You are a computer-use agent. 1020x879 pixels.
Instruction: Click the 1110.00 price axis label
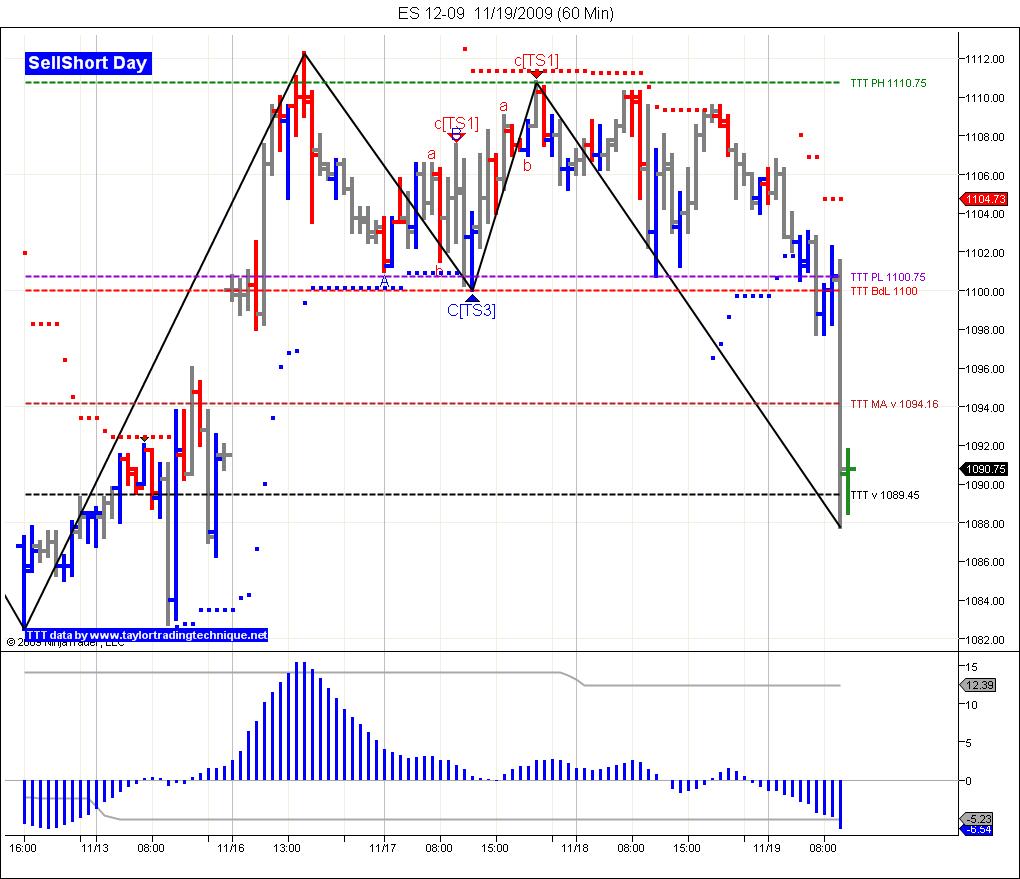coord(984,98)
